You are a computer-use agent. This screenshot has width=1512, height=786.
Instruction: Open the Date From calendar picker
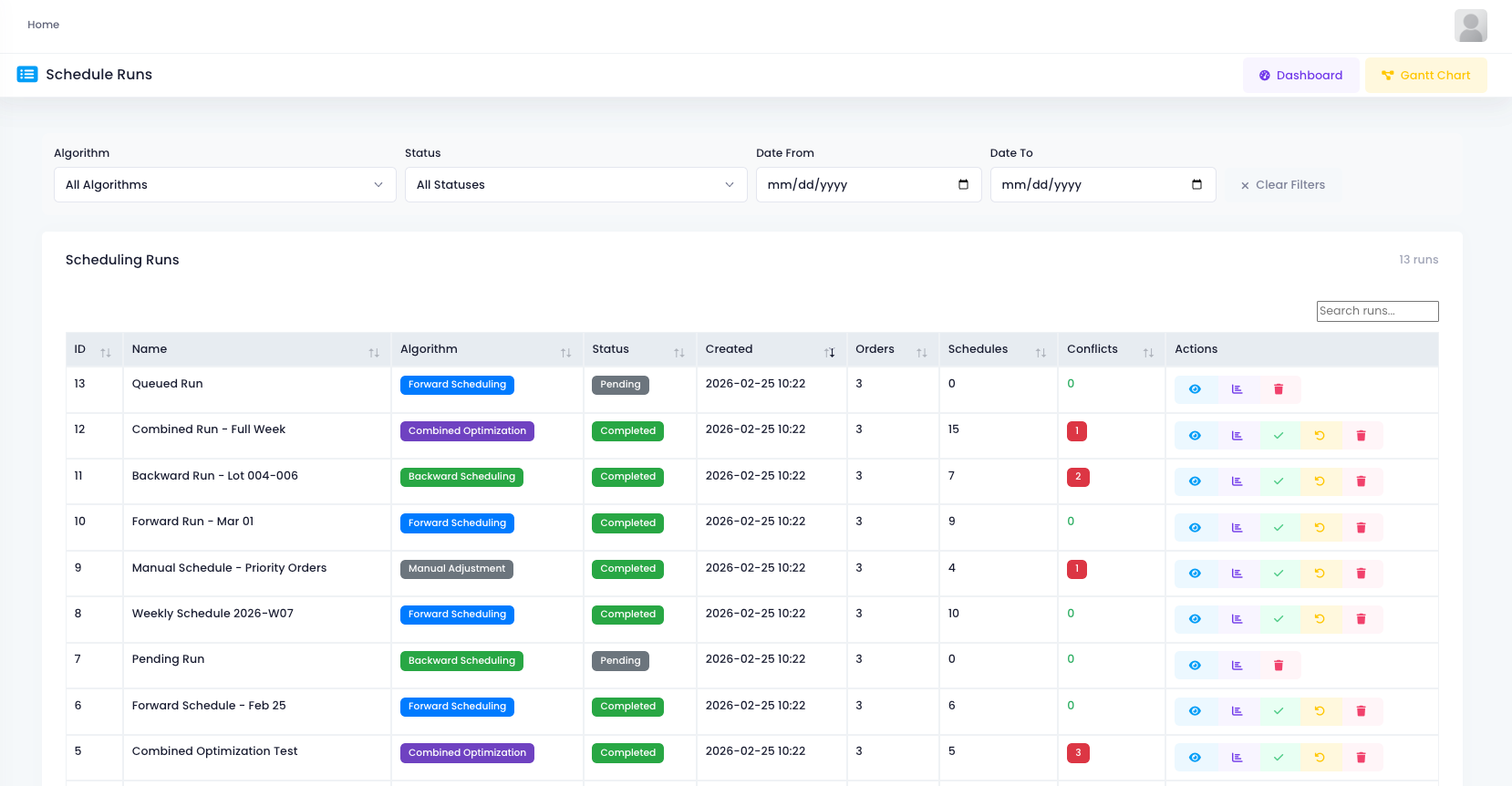tap(963, 185)
